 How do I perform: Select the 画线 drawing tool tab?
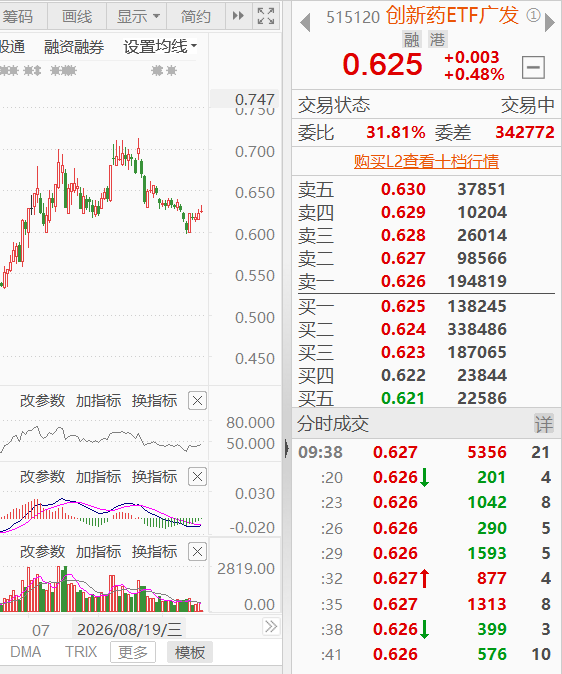click(x=77, y=16)
